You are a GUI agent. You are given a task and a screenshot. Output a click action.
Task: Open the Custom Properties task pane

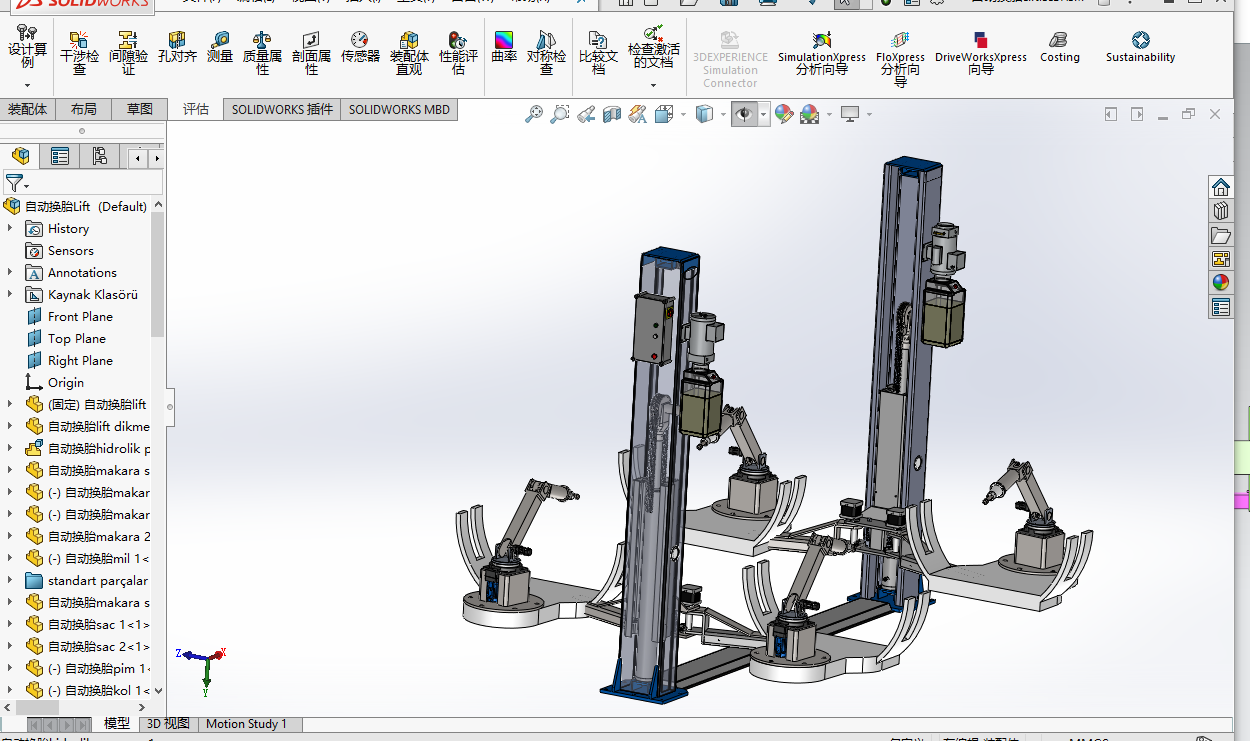tap(1220, 307)
